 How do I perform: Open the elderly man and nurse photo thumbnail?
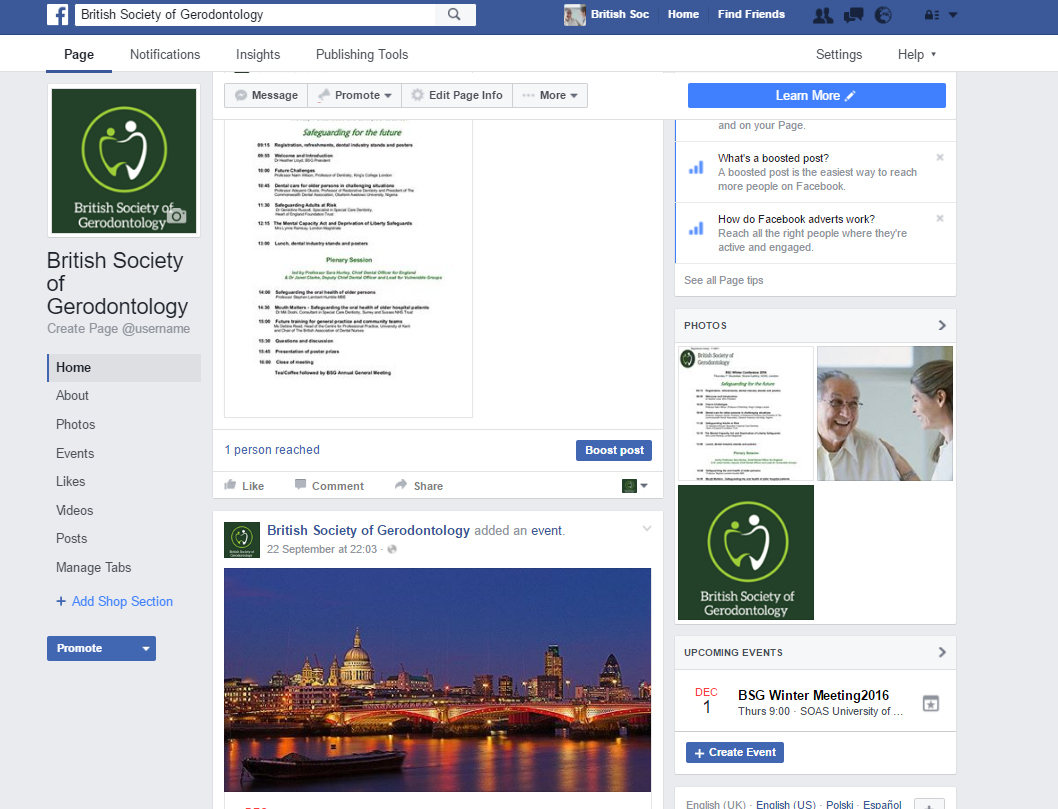(x=885, y=414)
